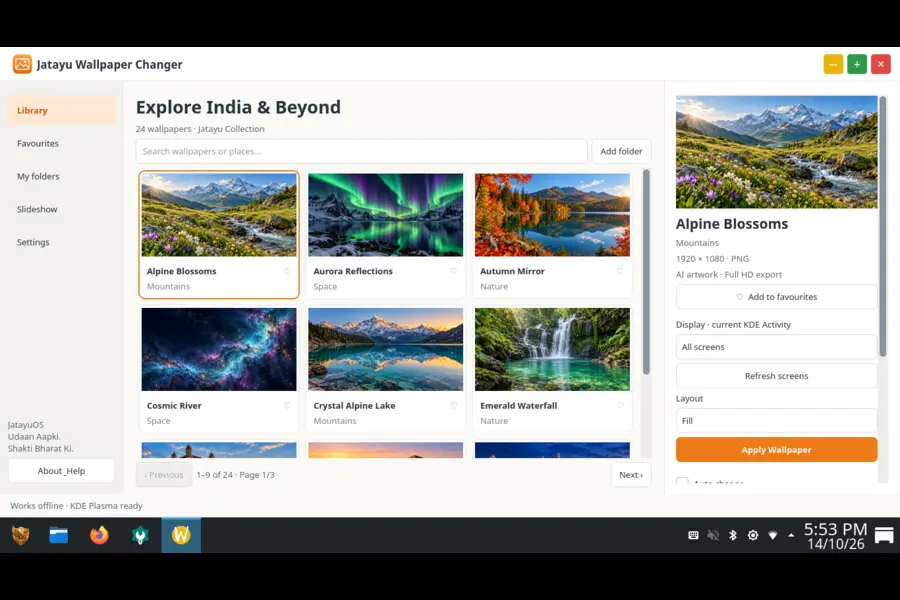
Task: Favourite Autumn Mirror with its heart icon
Action: point(620,271)
